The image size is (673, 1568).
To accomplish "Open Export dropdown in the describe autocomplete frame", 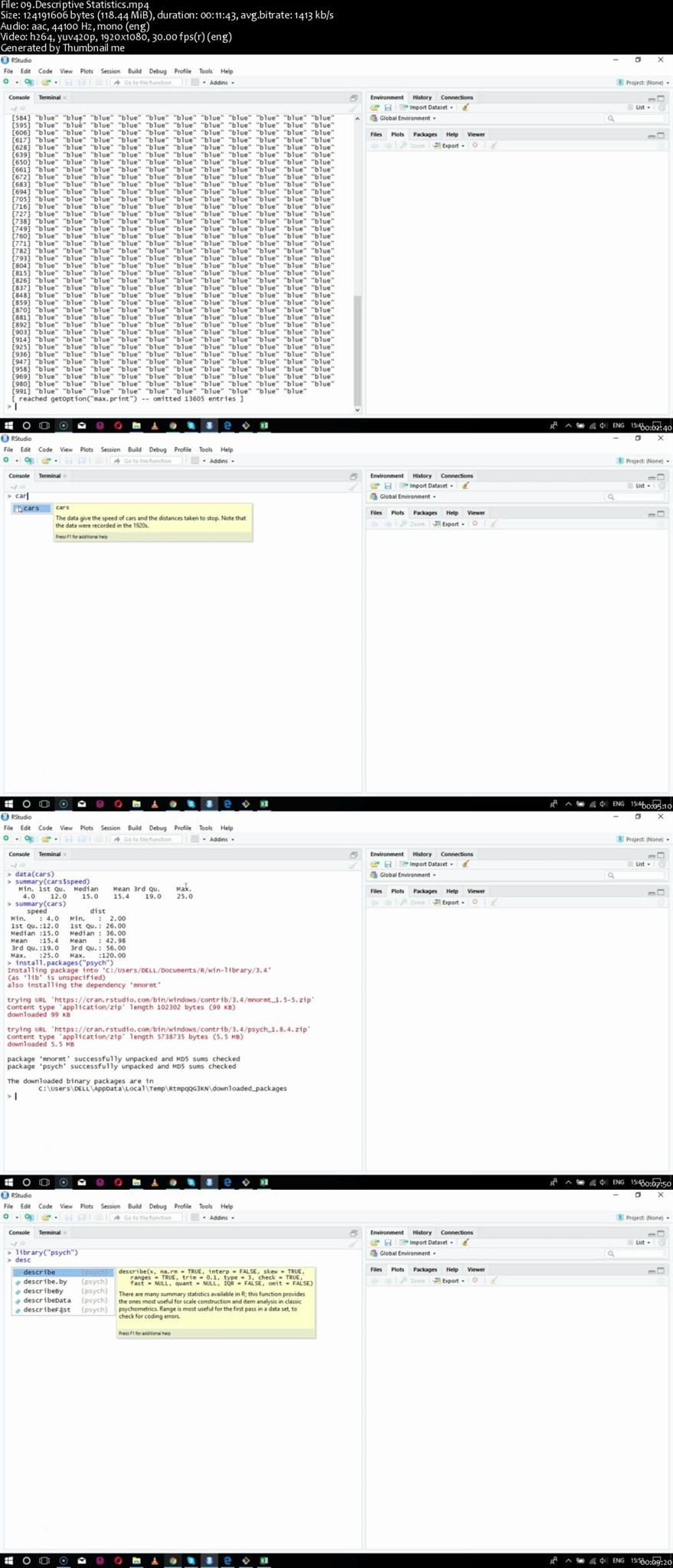I will (x=449, y=1280).
